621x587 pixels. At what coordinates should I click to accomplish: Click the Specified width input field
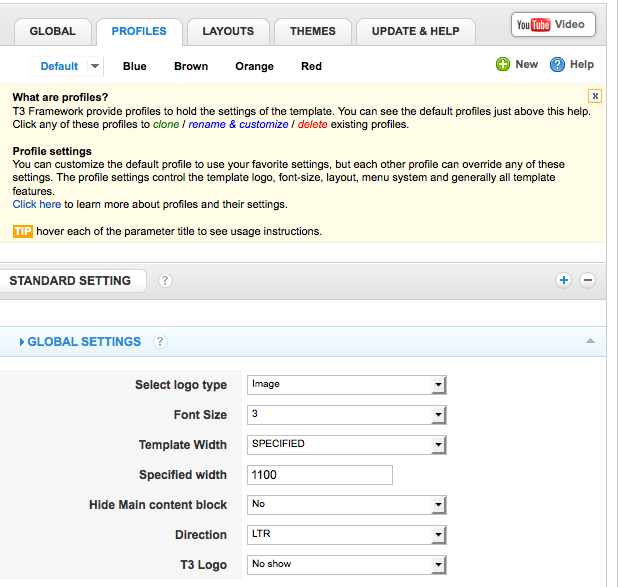pyautogui.click(x=318, y=475)
